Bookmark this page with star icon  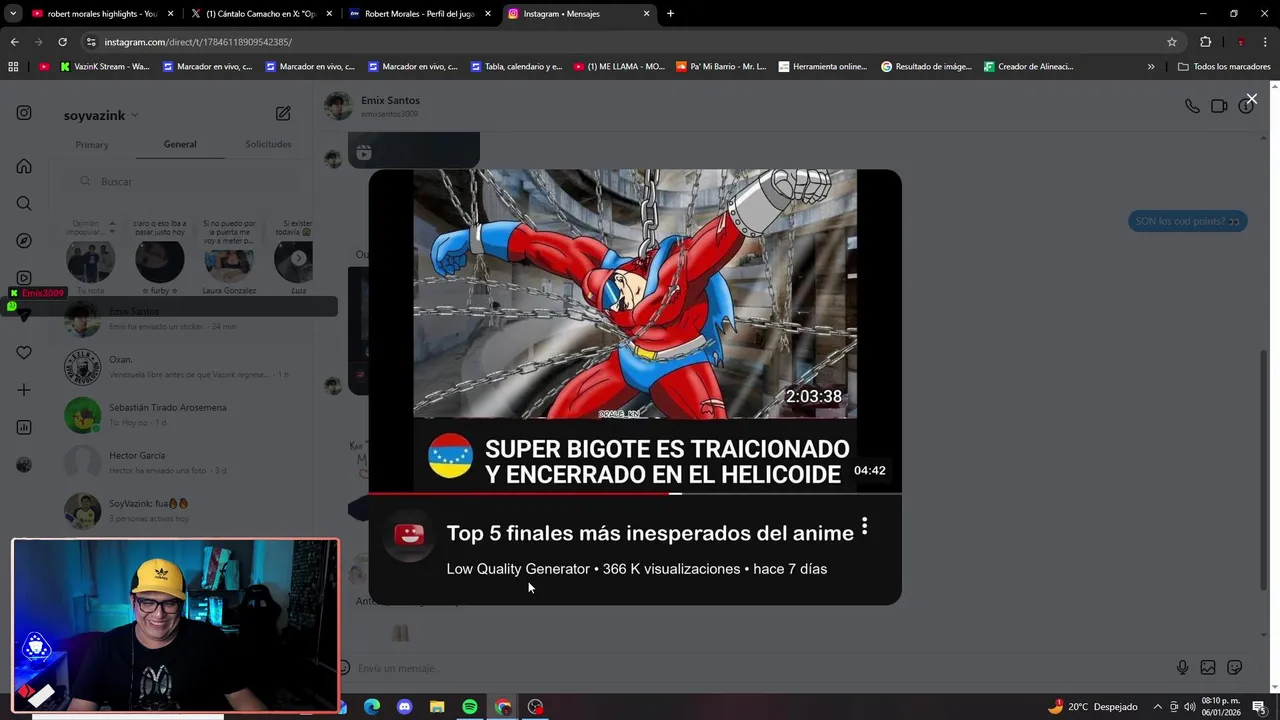point(1172,42)
